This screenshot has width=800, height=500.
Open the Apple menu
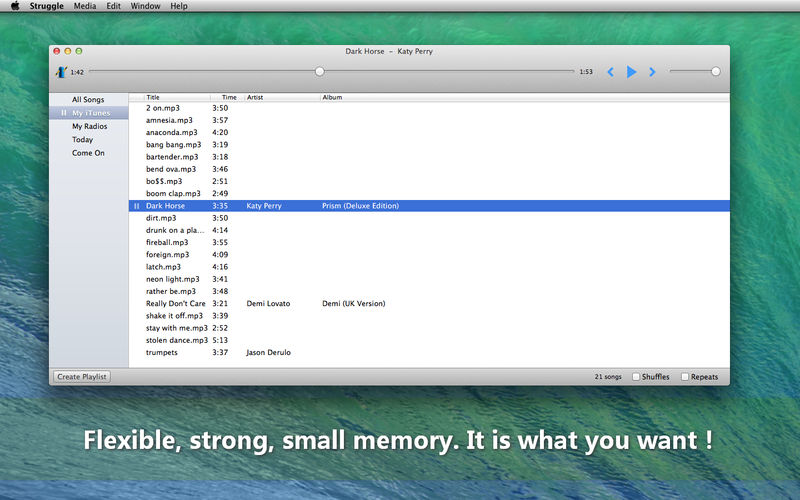point(15,6)
